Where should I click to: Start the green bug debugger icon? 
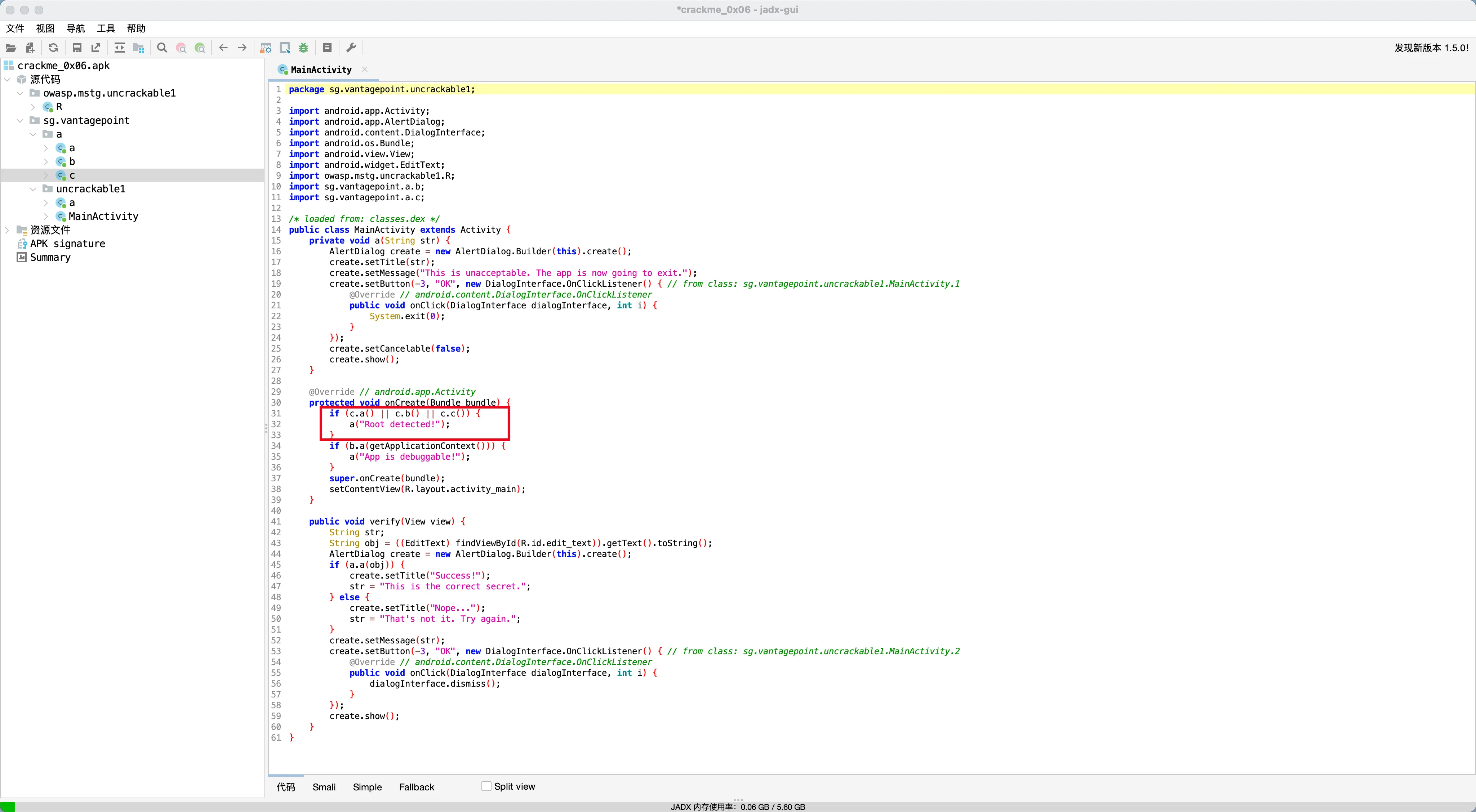point(304,48)
